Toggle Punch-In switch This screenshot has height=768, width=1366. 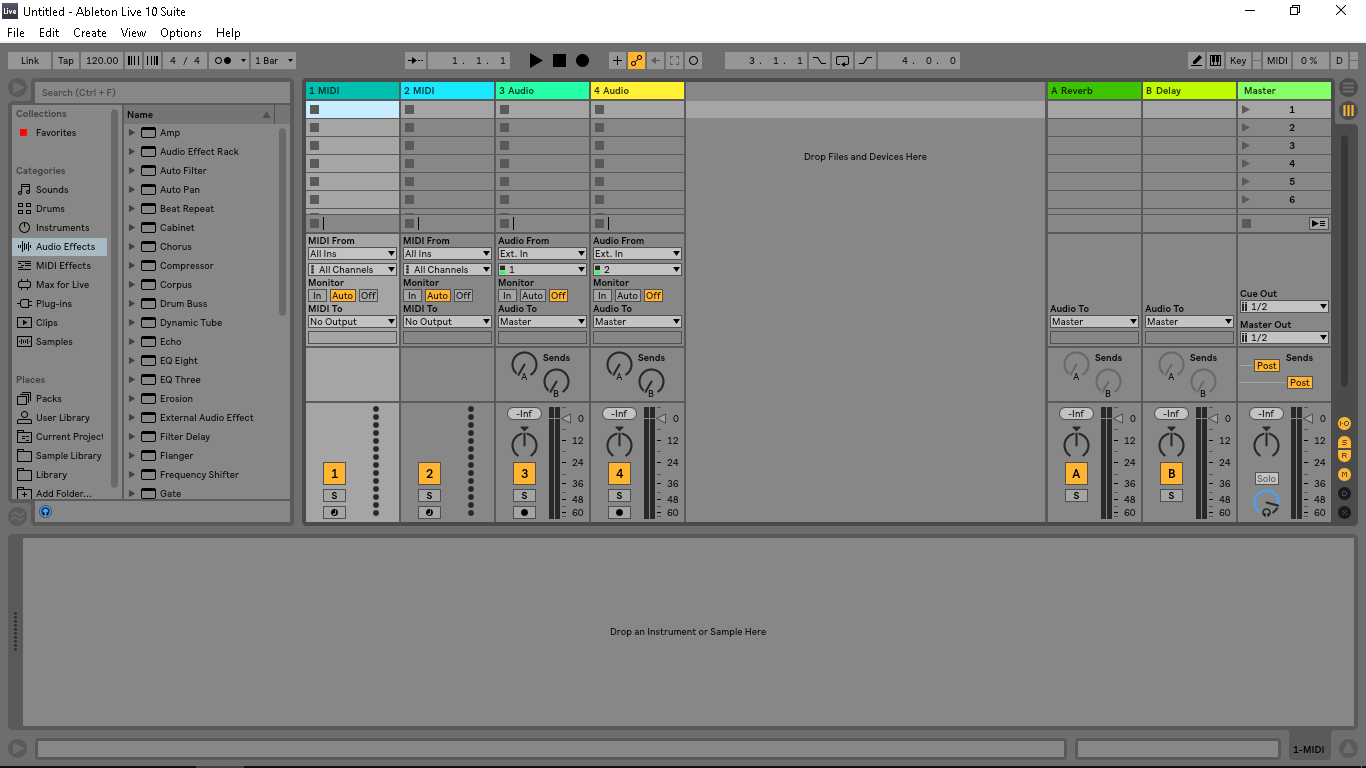pyautogui.click(x=819, y=60)
